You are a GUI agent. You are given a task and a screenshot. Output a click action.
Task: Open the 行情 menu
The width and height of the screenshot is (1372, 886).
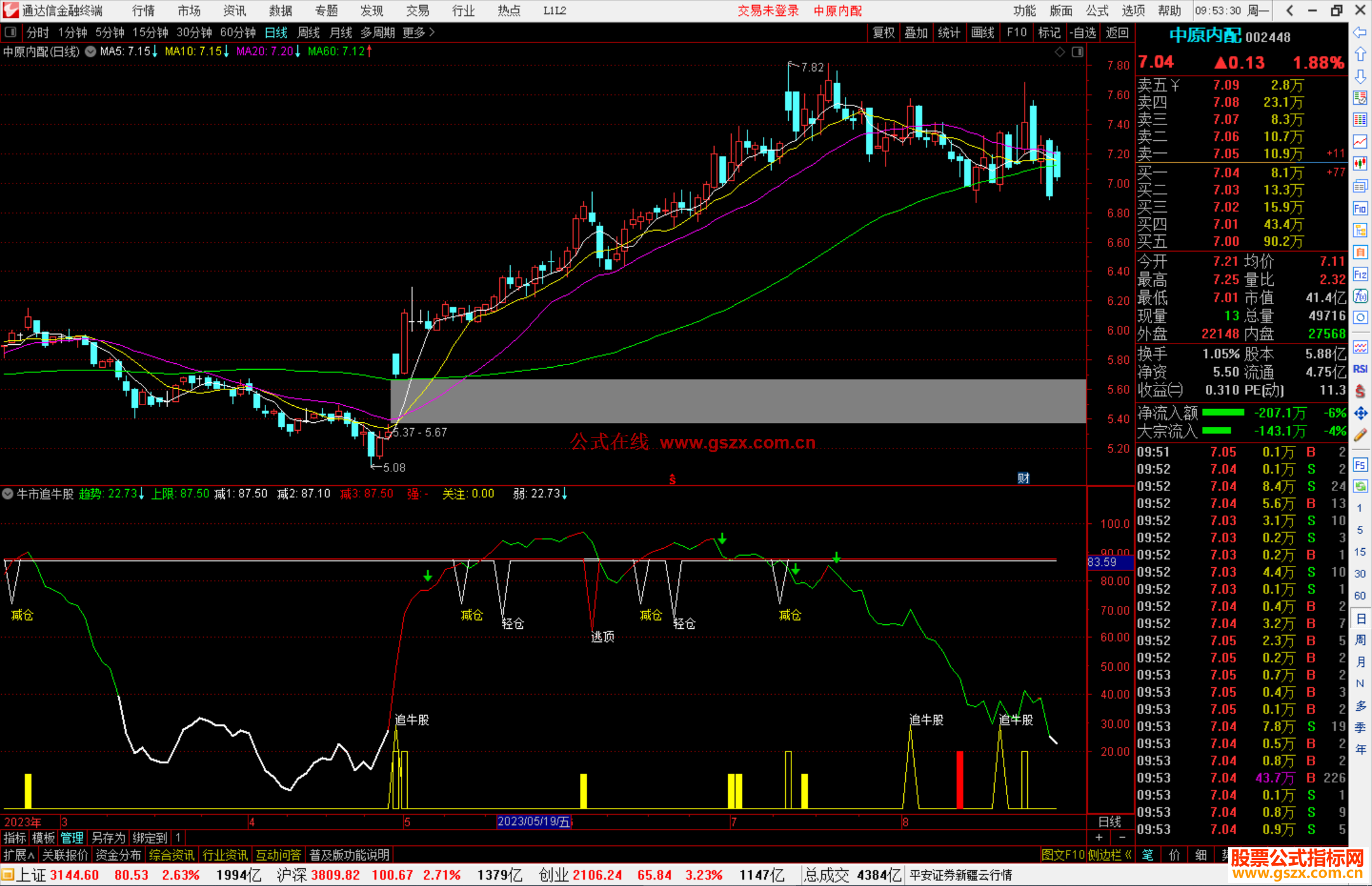(143, 11)
